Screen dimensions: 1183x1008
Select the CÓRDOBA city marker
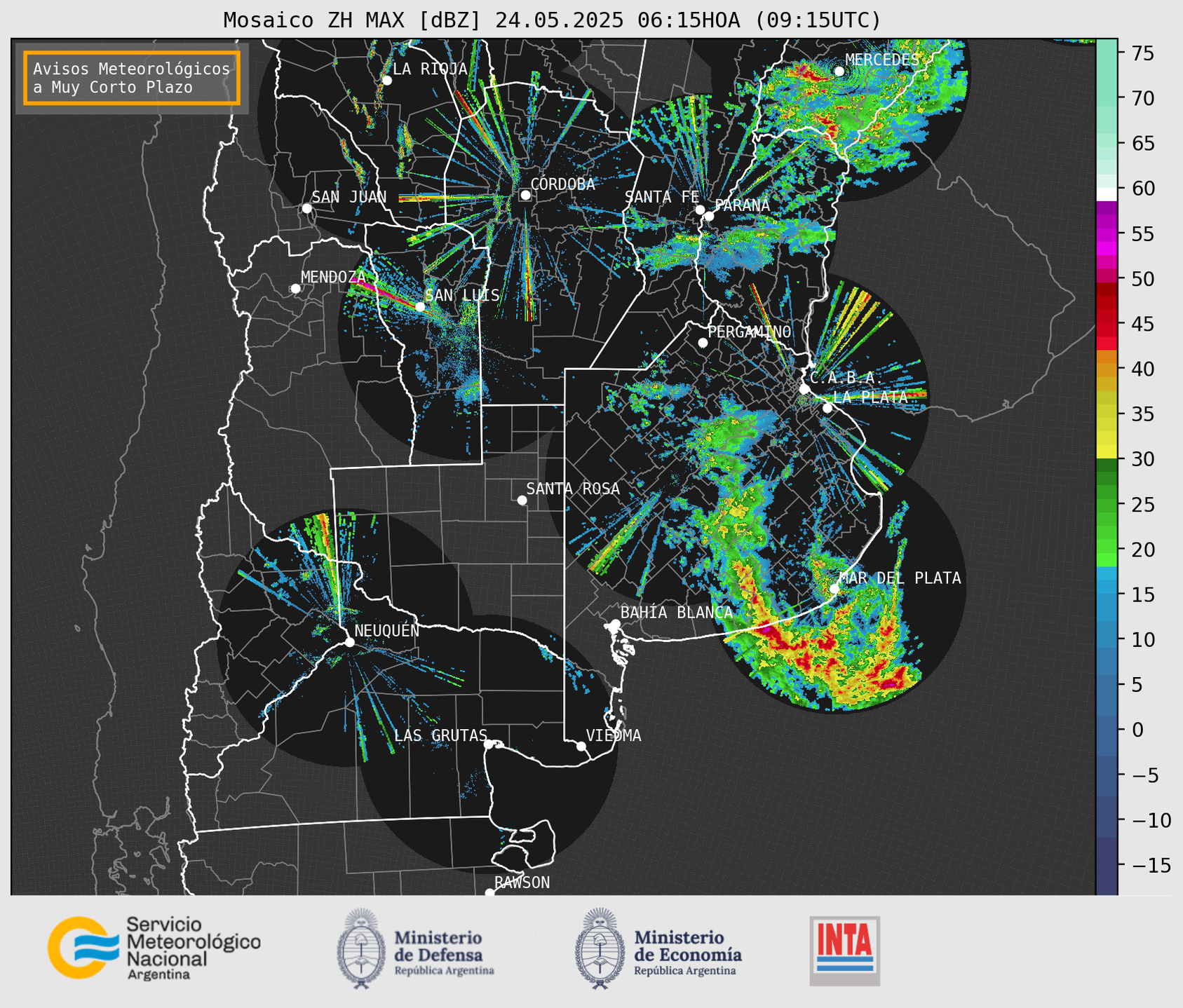coord(525,195)
